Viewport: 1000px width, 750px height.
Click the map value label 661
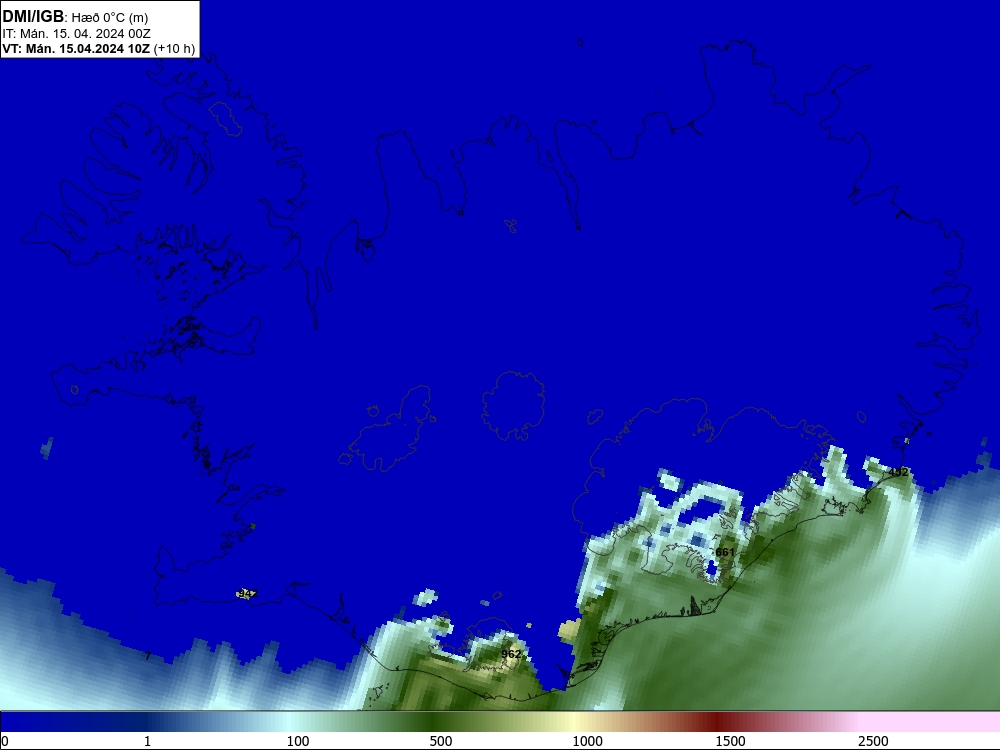point(725,552)
